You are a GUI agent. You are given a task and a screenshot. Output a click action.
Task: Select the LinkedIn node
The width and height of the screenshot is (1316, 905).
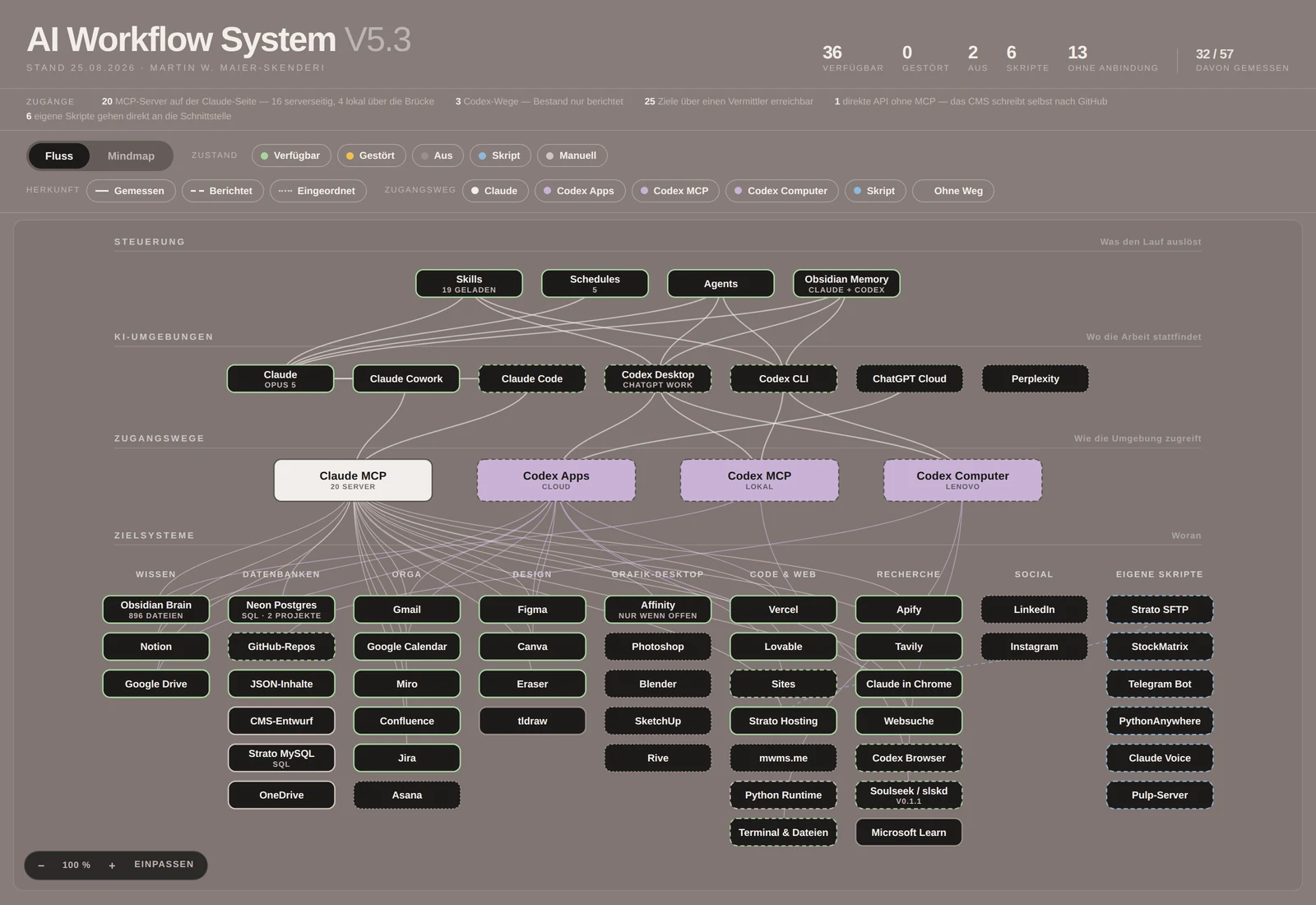1034,610
